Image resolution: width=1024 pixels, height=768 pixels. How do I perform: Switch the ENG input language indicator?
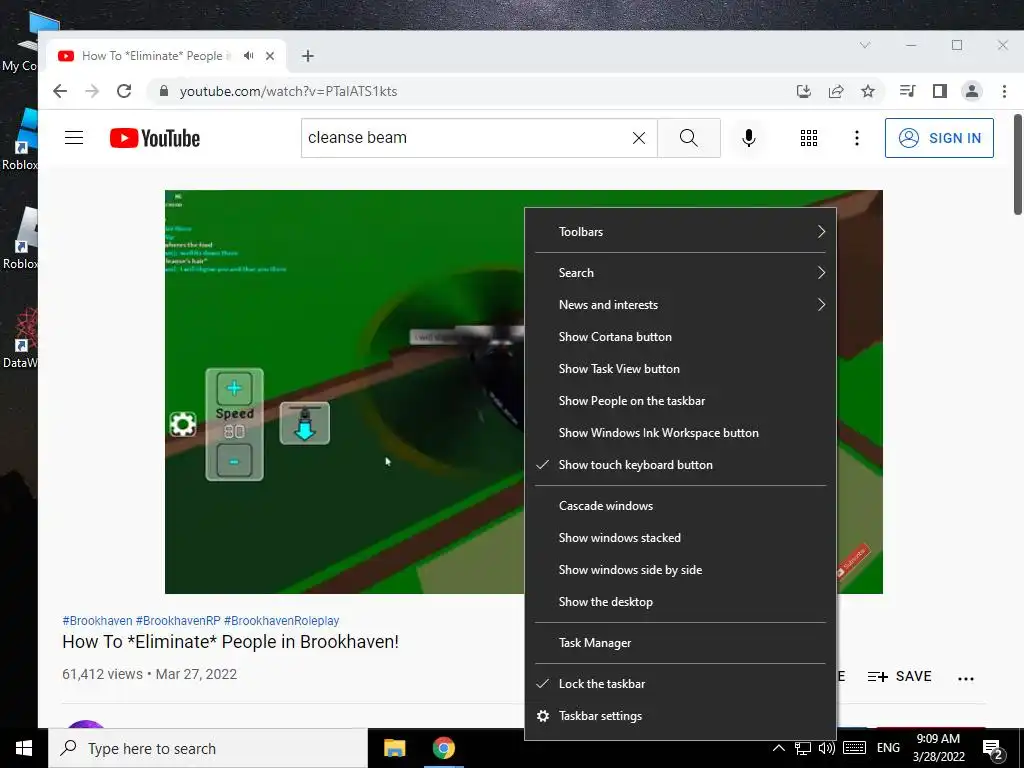pyautogui.click(x=888, y=748)
